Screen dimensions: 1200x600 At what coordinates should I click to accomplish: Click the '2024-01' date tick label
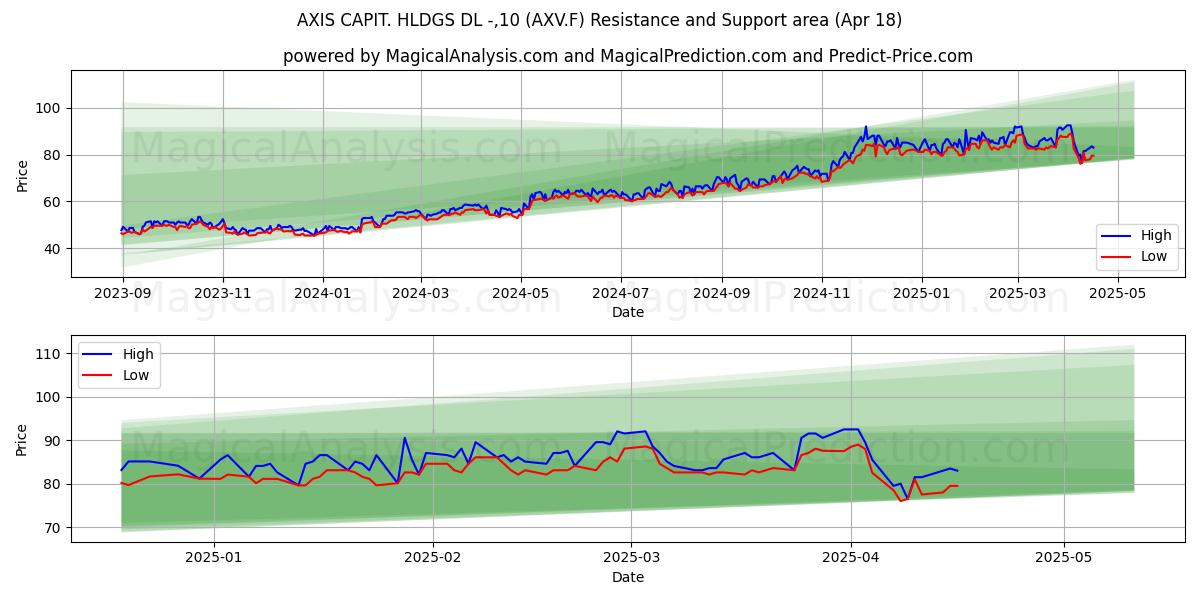click(322, 295)
